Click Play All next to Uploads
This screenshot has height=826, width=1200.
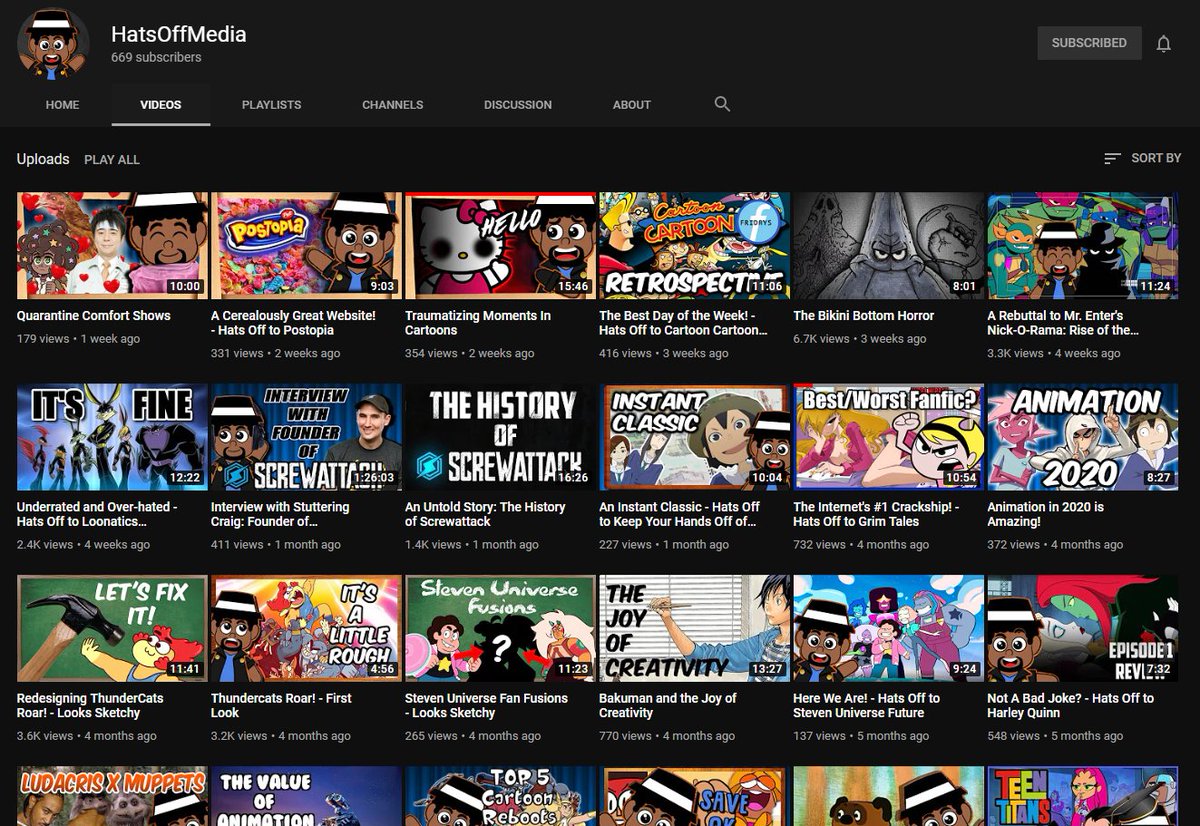click(x=112, y=160)
